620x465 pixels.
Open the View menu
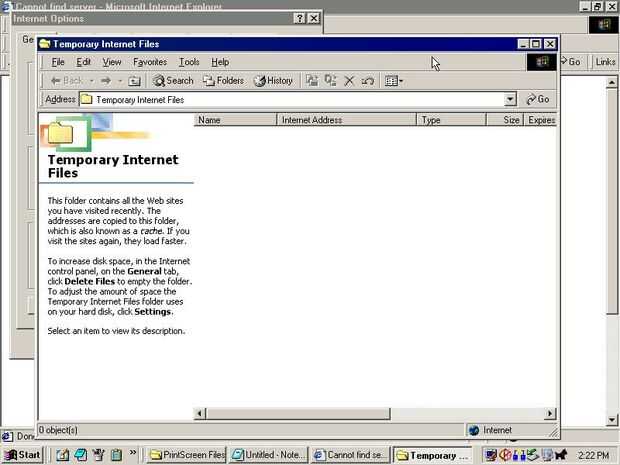click(x=112, y=62)
